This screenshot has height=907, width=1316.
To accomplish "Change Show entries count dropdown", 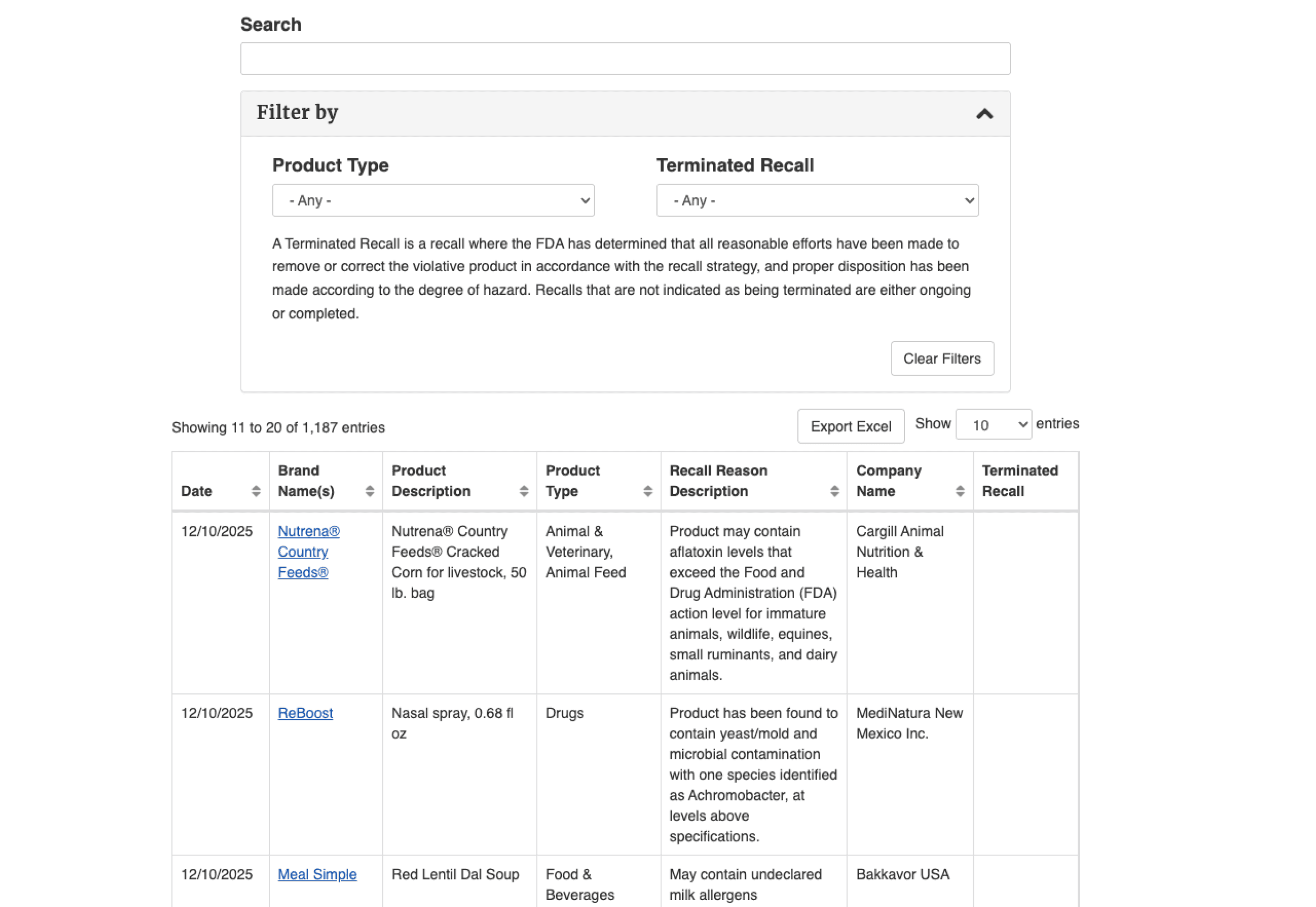I will pyautogui.click(x=993, y=424).
